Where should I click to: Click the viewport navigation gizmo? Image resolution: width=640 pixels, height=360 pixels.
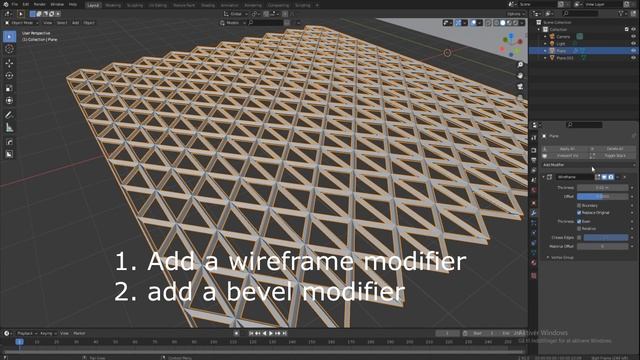(512, 44)
